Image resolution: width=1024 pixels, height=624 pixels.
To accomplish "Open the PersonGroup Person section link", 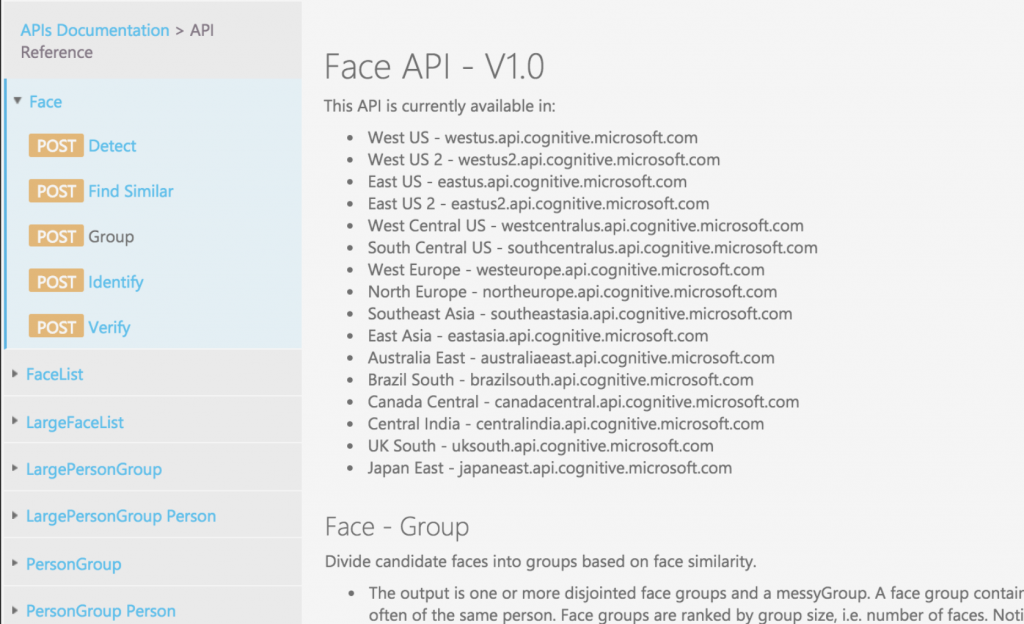I will coord(101,611).
